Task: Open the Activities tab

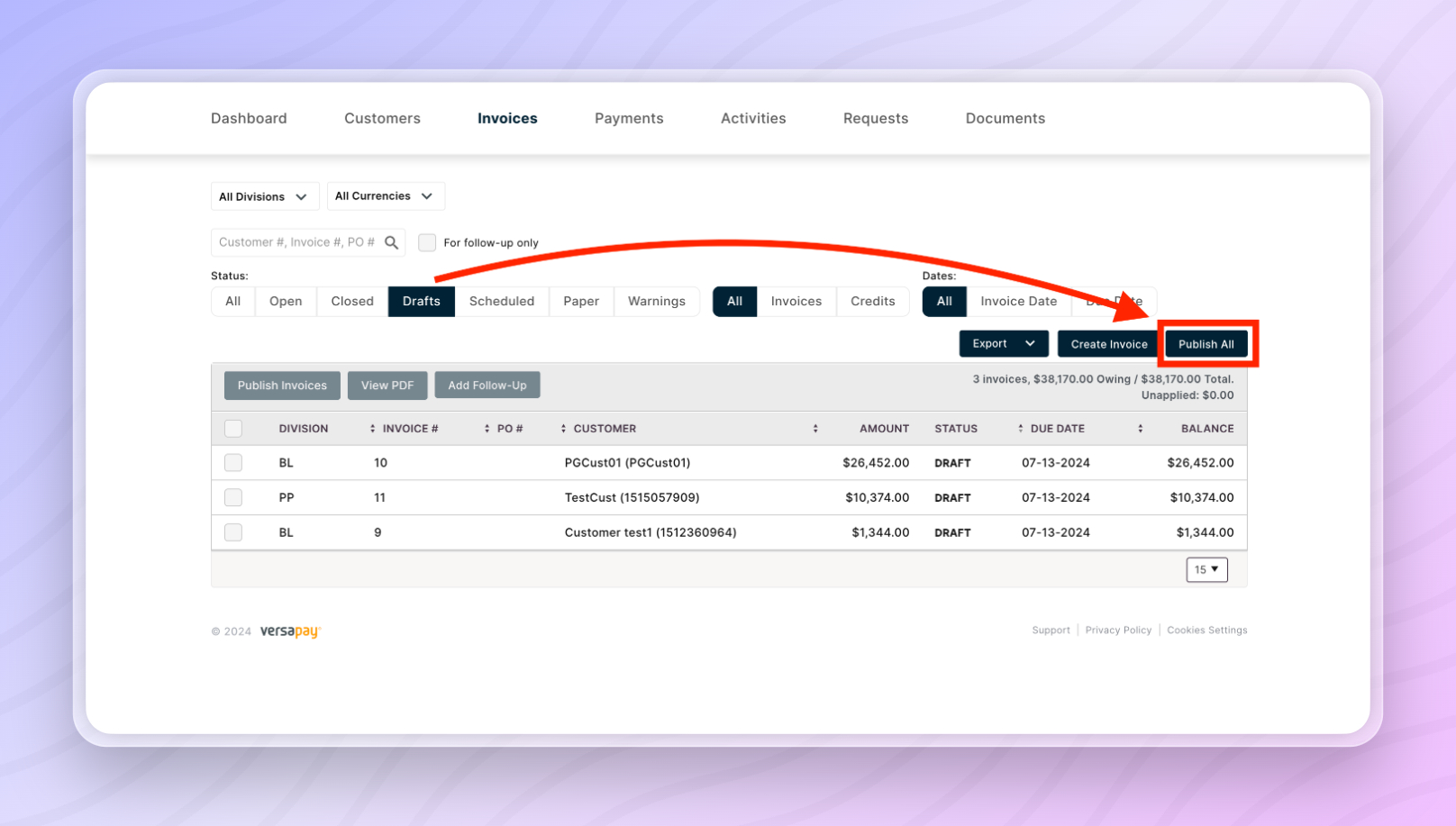Action: [x=753, y=118]
